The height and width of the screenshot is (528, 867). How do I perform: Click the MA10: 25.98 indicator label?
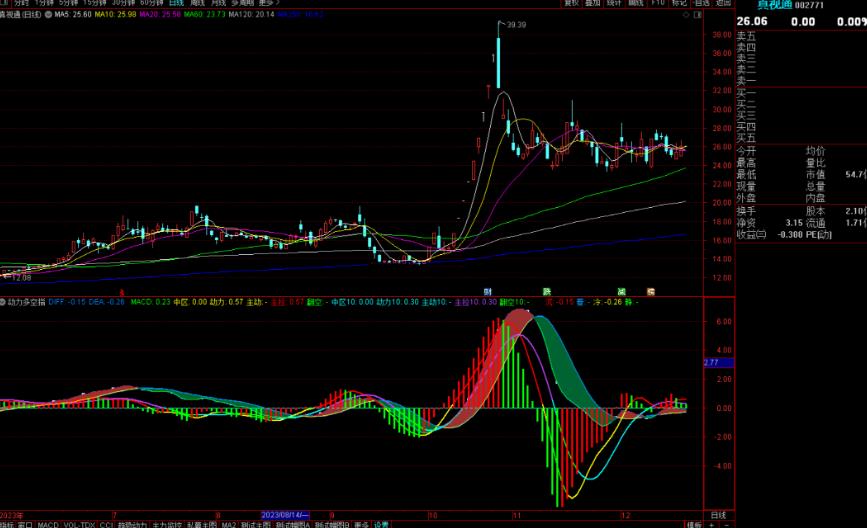(115, 14)
